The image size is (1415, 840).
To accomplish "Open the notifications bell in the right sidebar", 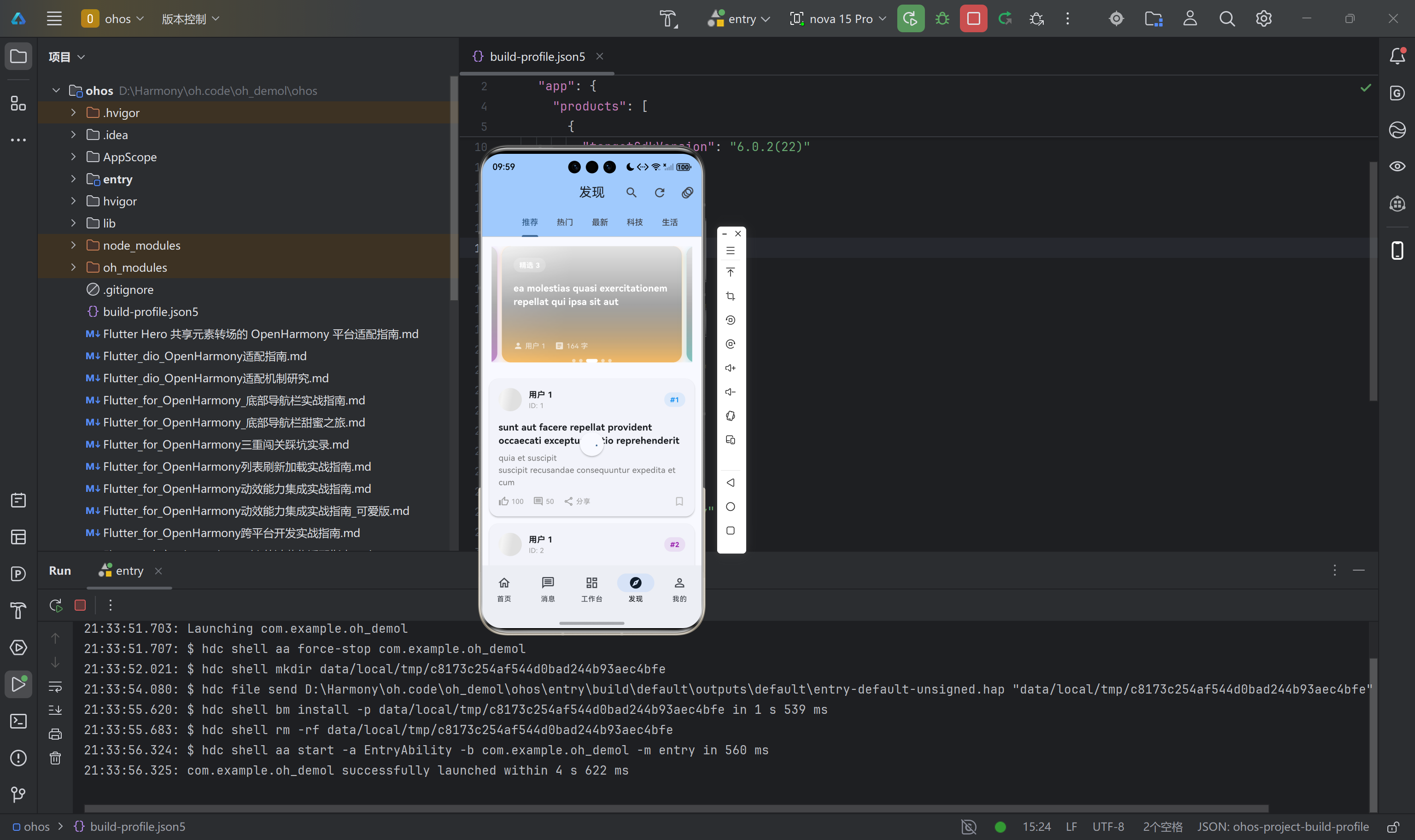I will coord(1397,56).
